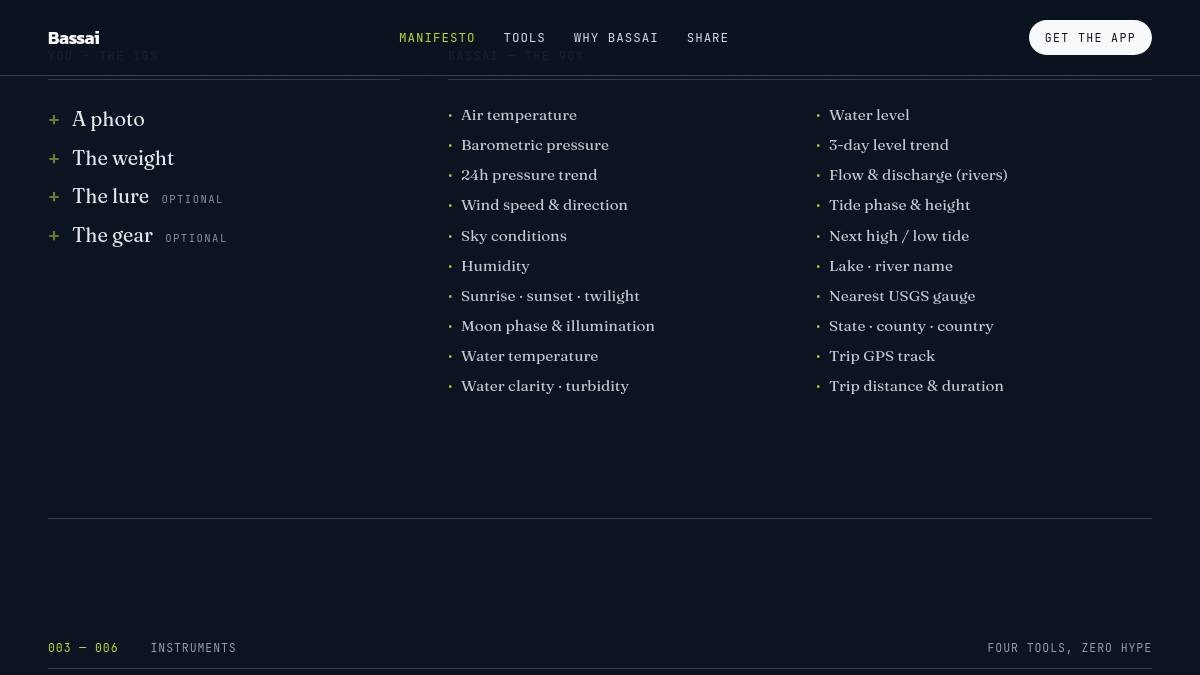Click 'FOUR TOOLS, ZERO HYPE' tagline
1200x675 pixels.
(x=1069, y=648)
